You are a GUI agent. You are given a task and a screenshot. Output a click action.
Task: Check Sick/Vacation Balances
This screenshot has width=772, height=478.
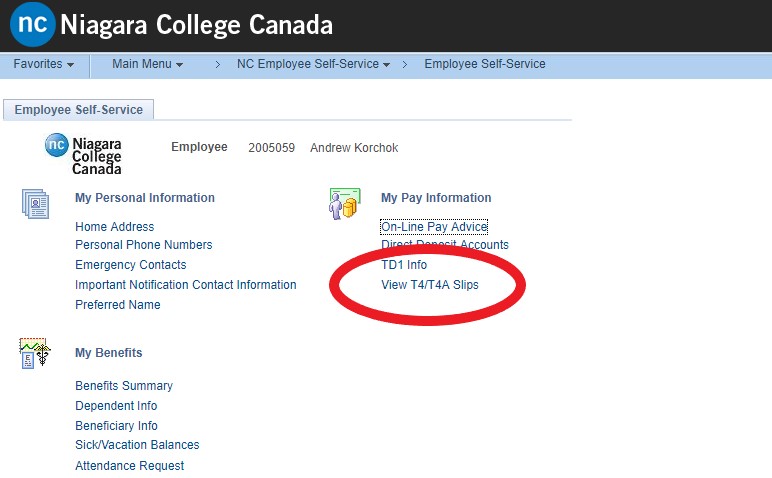click(137, 445)
